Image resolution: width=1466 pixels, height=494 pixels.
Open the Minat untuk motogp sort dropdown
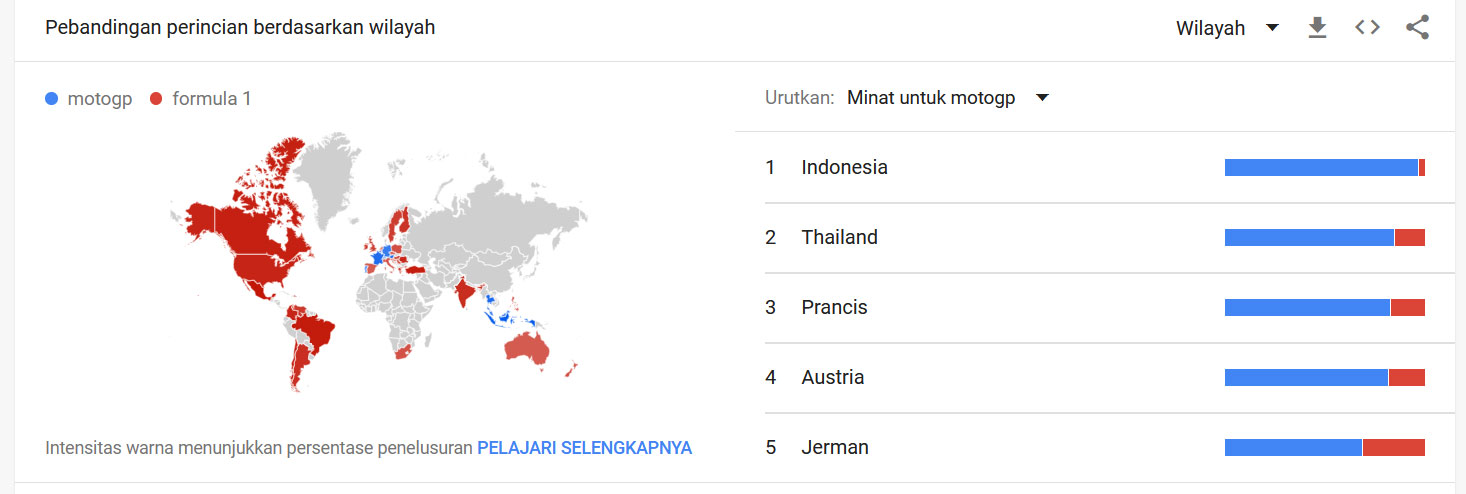point(947,98)
